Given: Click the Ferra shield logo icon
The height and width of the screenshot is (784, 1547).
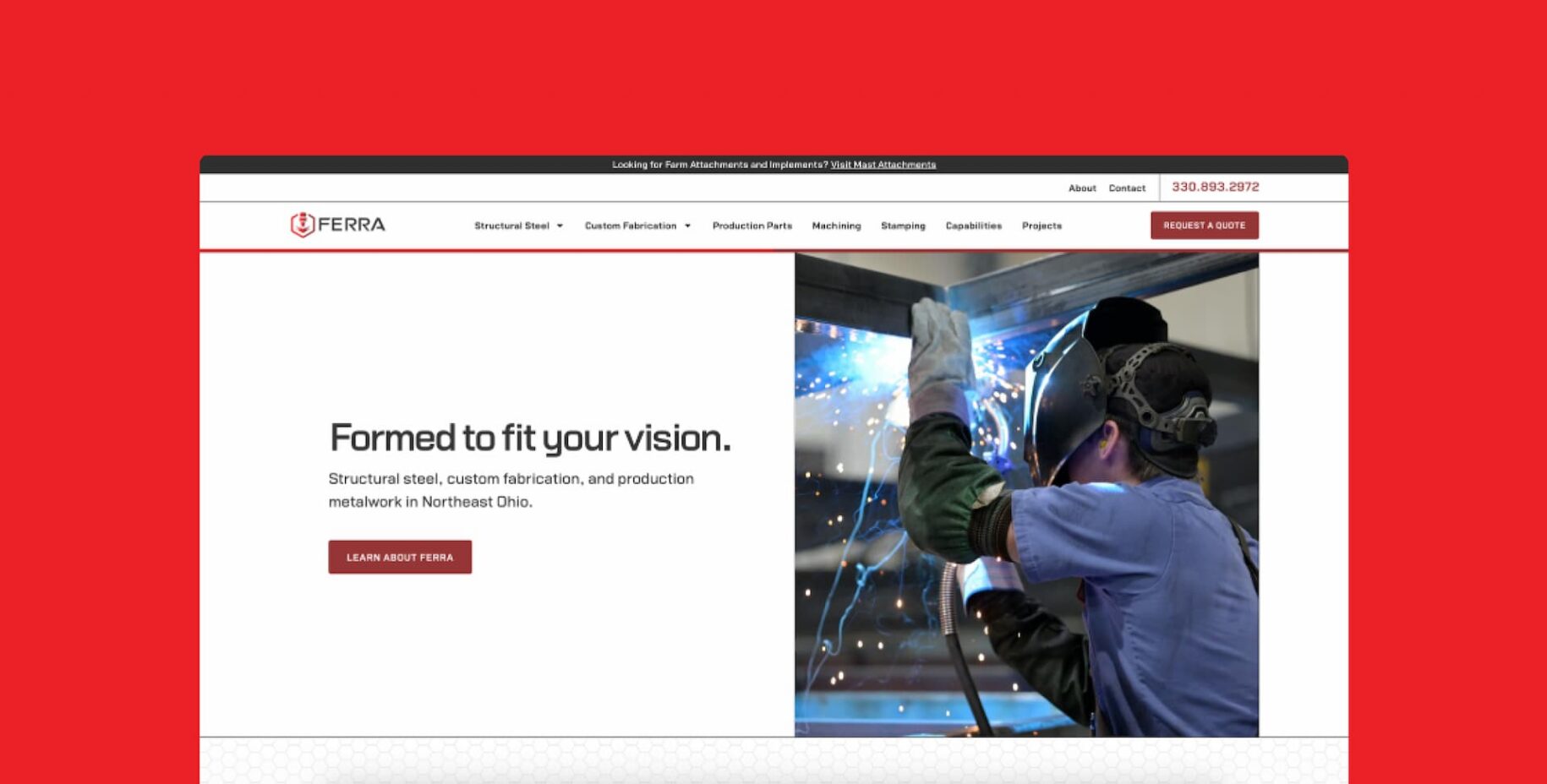Looking at the screenshot, I should click(302, 225).
